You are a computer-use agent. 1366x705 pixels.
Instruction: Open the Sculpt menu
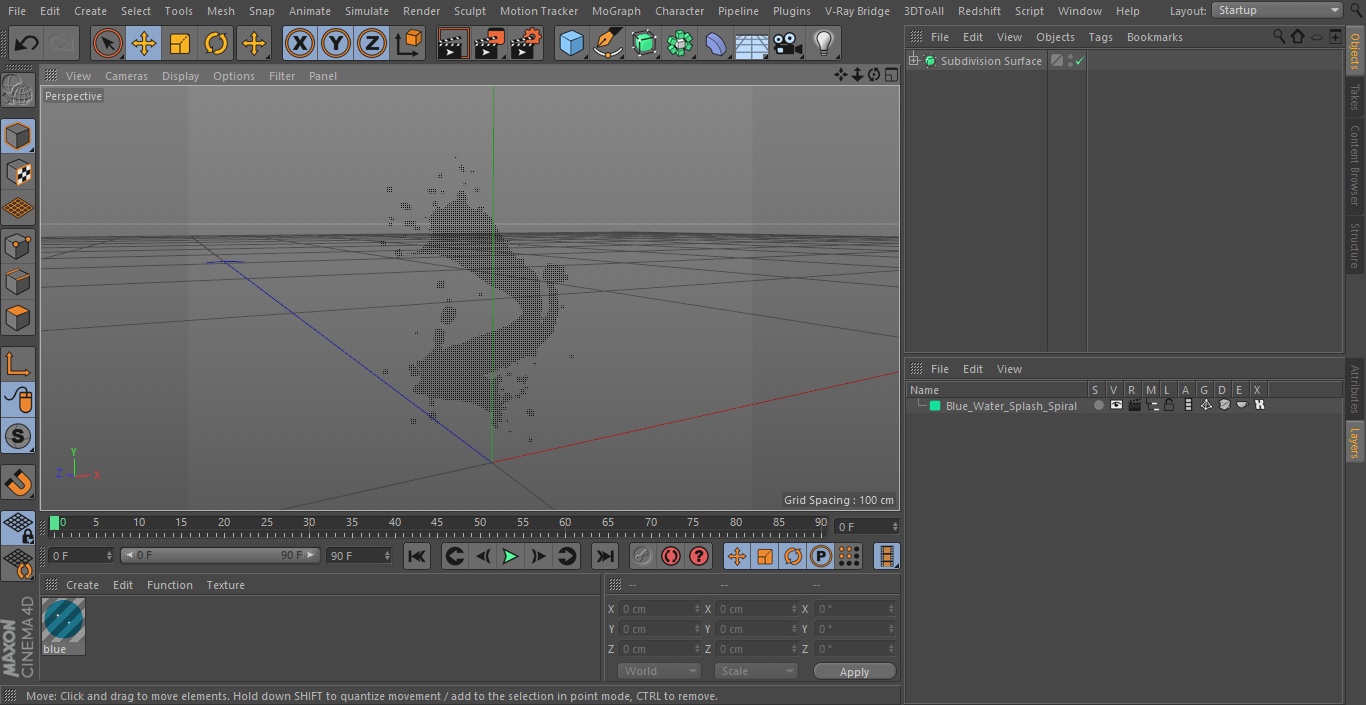click(469, 11)
